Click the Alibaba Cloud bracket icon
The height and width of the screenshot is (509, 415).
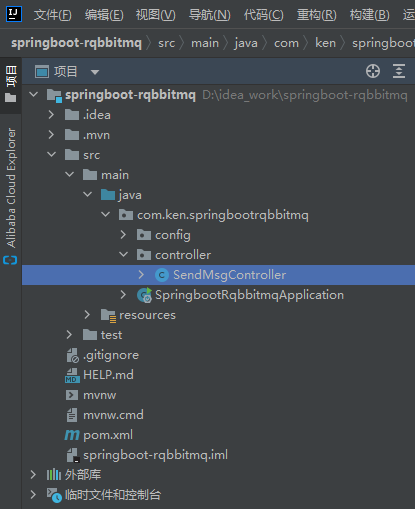point(10,260)
